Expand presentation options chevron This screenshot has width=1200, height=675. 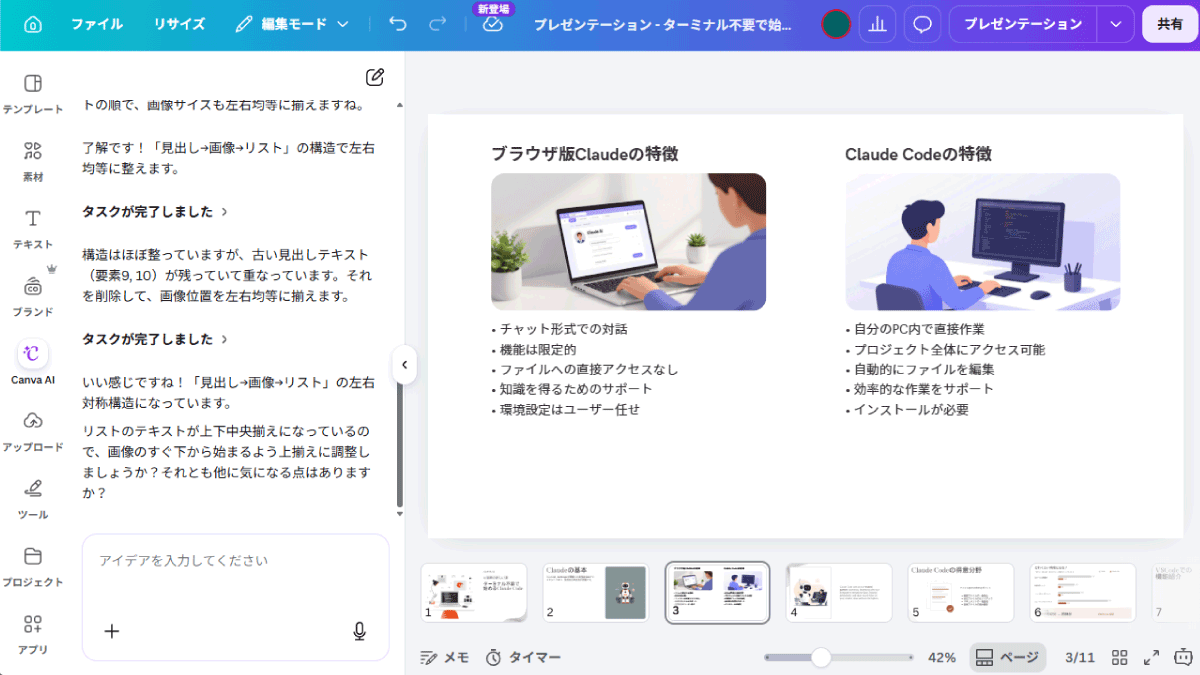point(1116,24)
